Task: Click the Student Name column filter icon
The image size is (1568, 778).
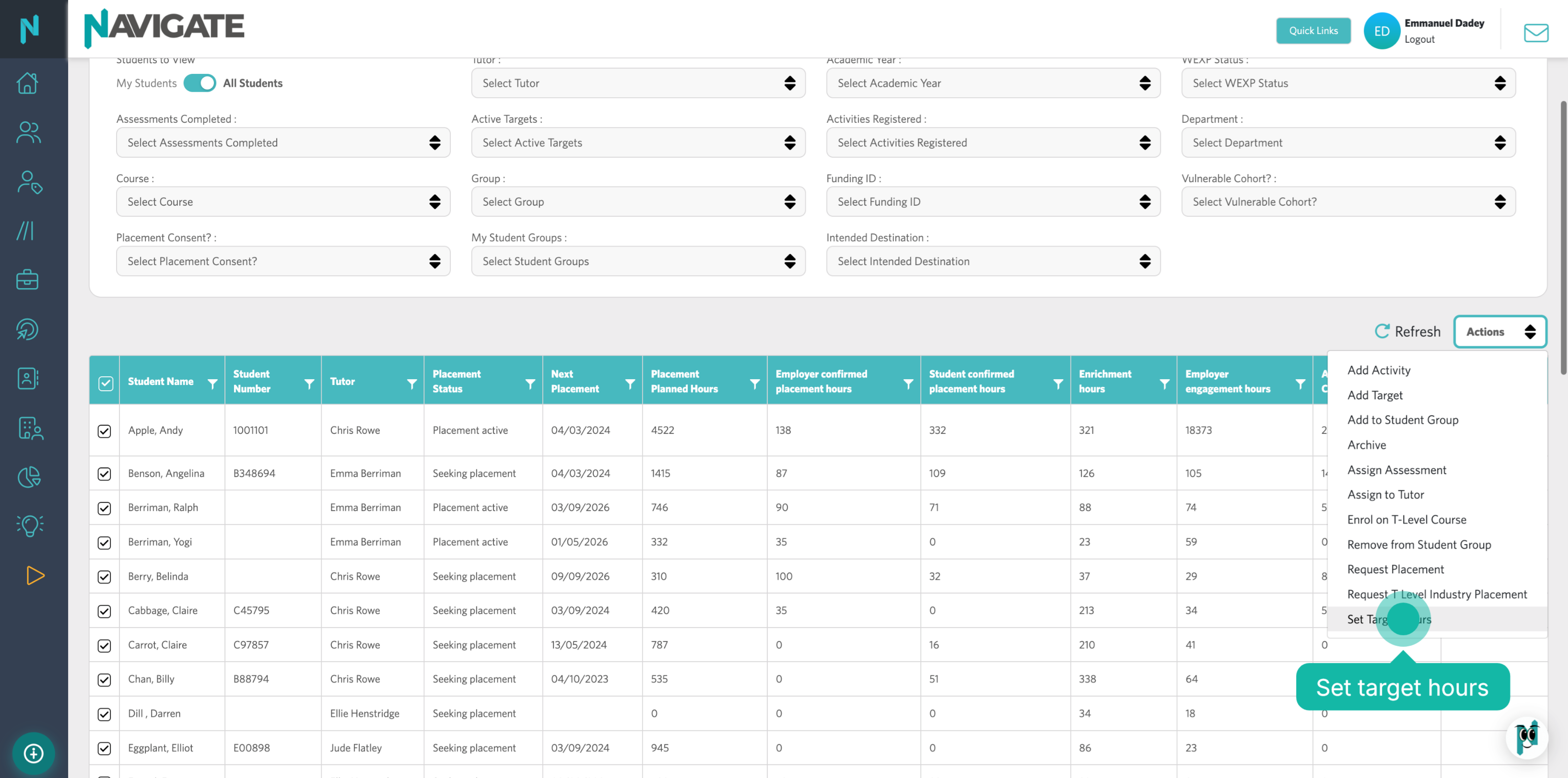Action: click(212, 384)
